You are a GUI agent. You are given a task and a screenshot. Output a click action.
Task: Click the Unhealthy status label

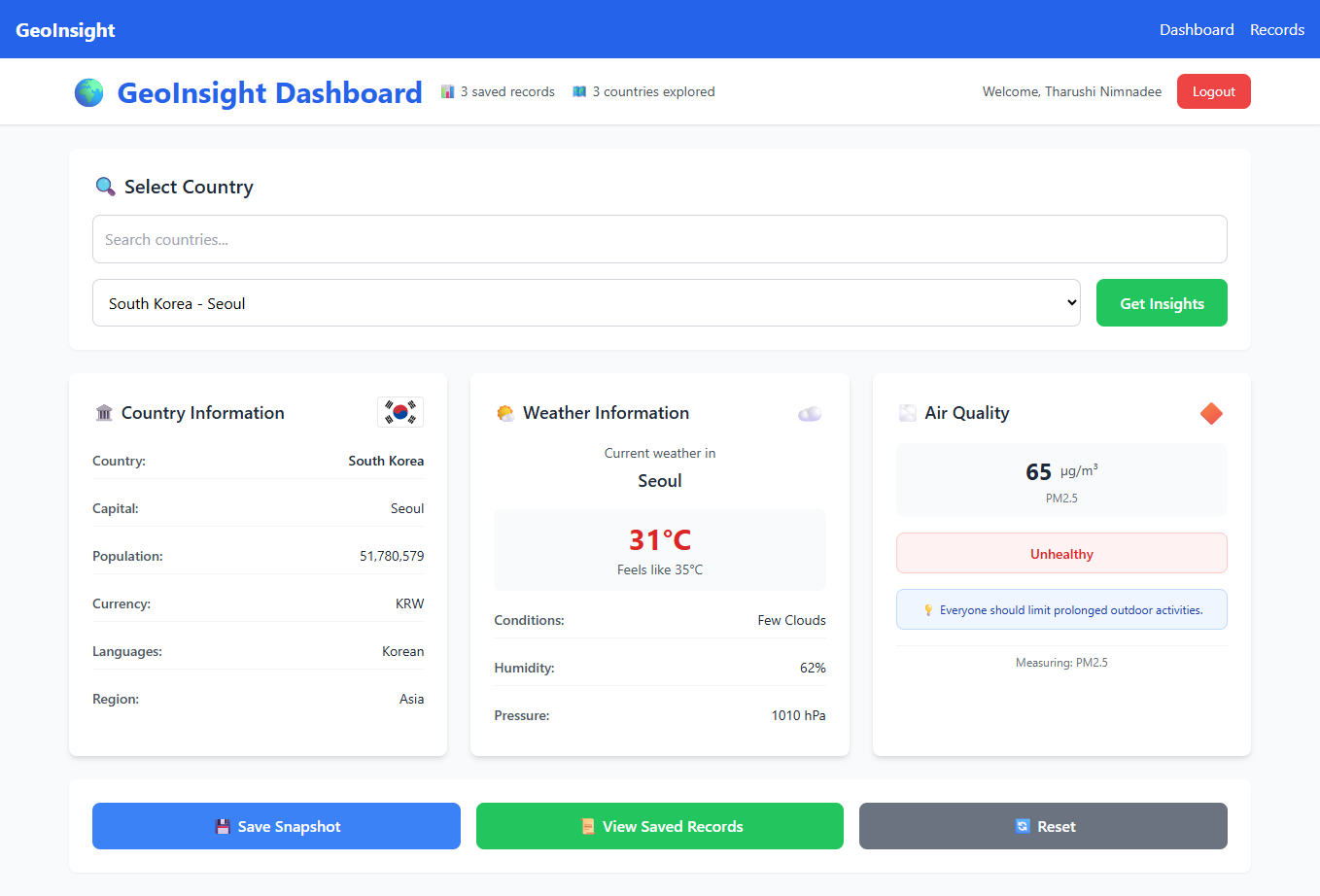[1061, 554]
